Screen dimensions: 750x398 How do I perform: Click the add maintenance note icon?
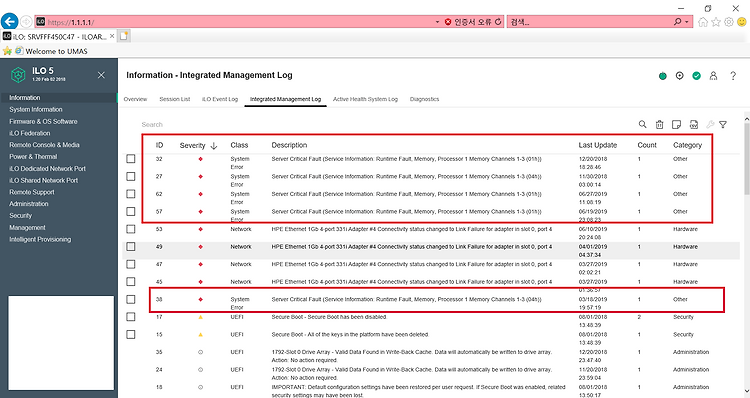click(x=676, y=124)
